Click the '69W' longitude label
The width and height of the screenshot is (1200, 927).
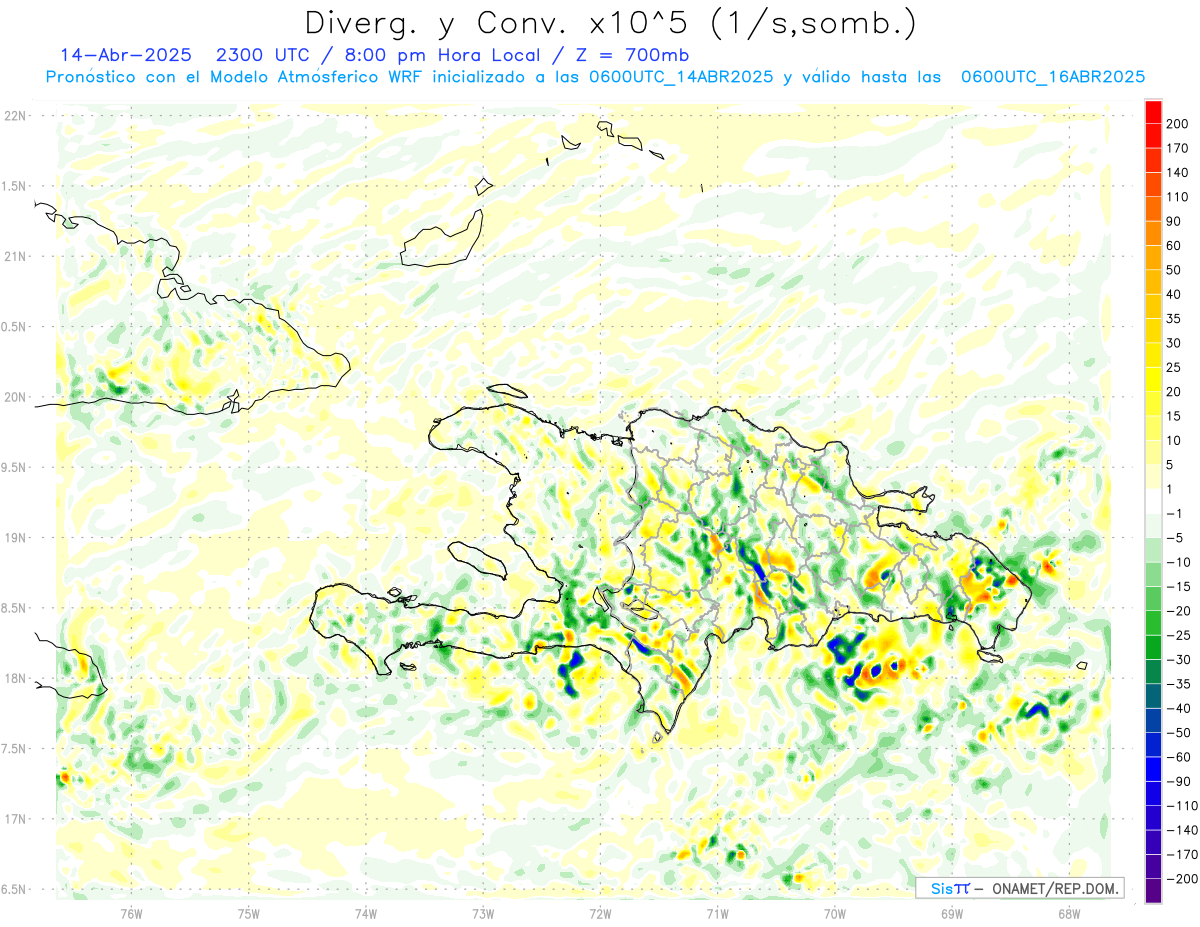(952, 913)
